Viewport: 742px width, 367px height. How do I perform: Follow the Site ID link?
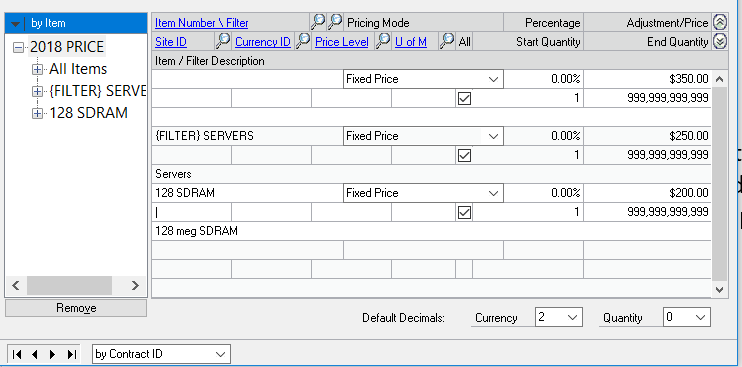click(171, 42)
